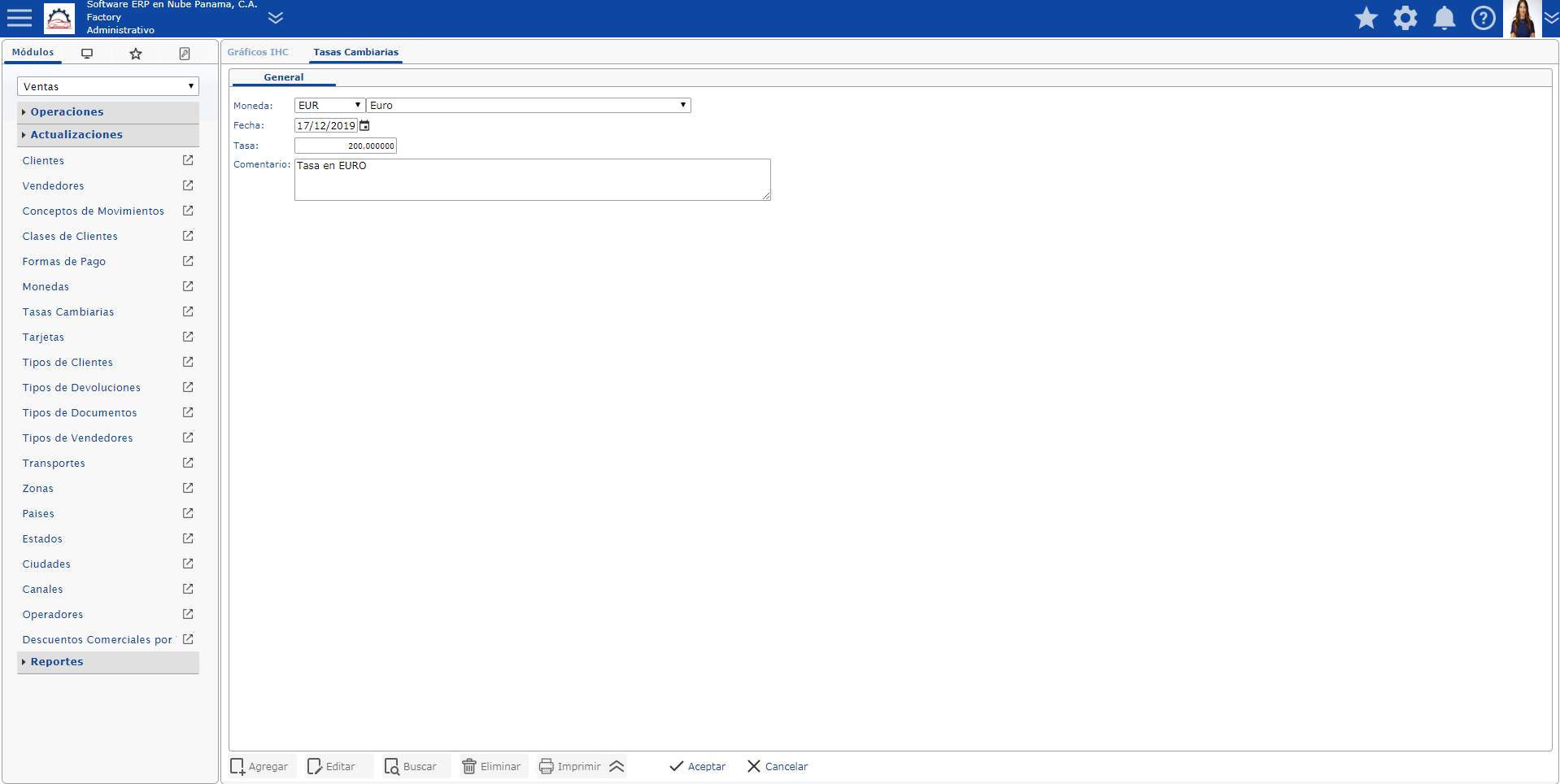Select the General sub-tab
The image size is (1560, 784).
[x=283, y=77]
